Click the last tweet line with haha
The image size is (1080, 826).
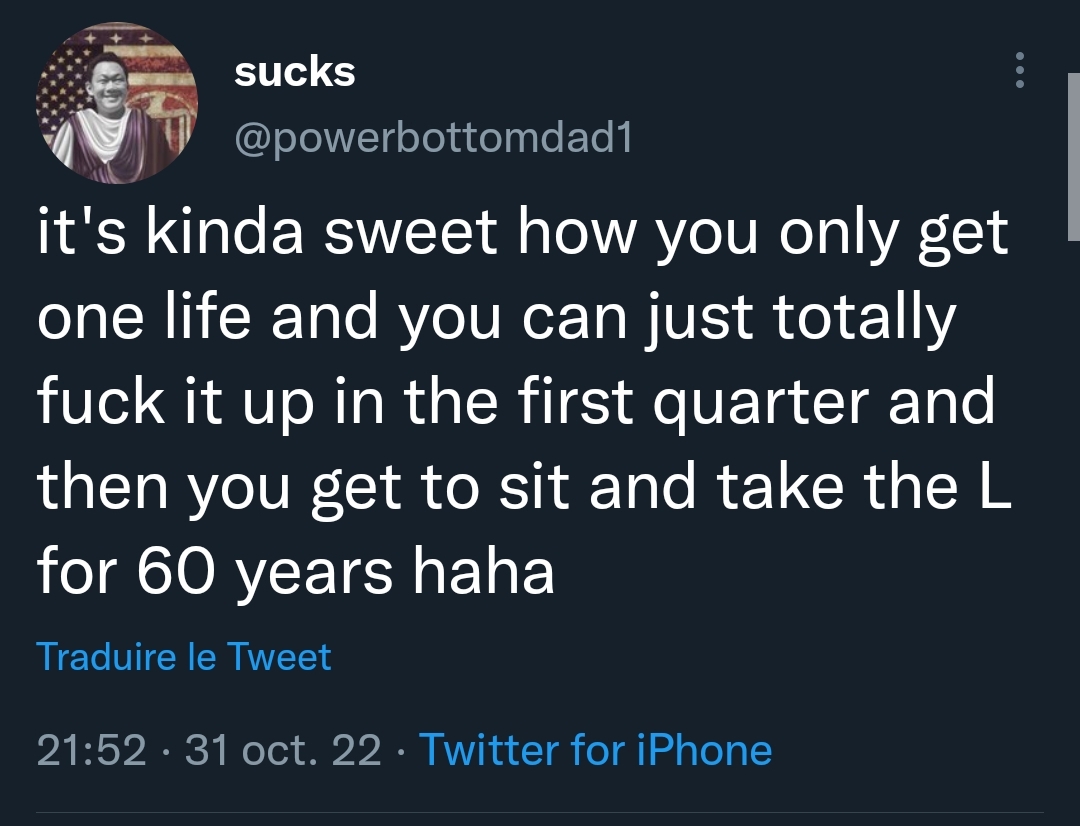(x=295, y=572)
